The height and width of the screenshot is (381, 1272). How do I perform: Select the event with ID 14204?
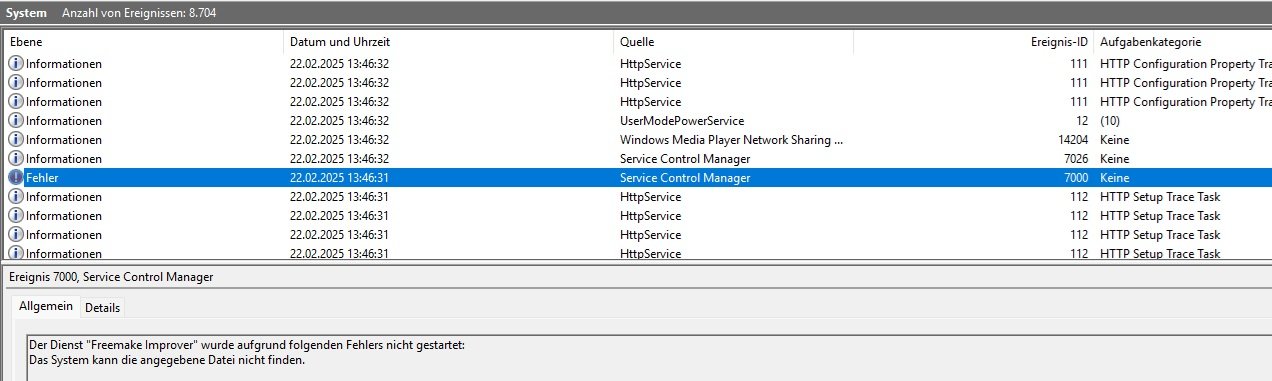[x=638, y=140]
